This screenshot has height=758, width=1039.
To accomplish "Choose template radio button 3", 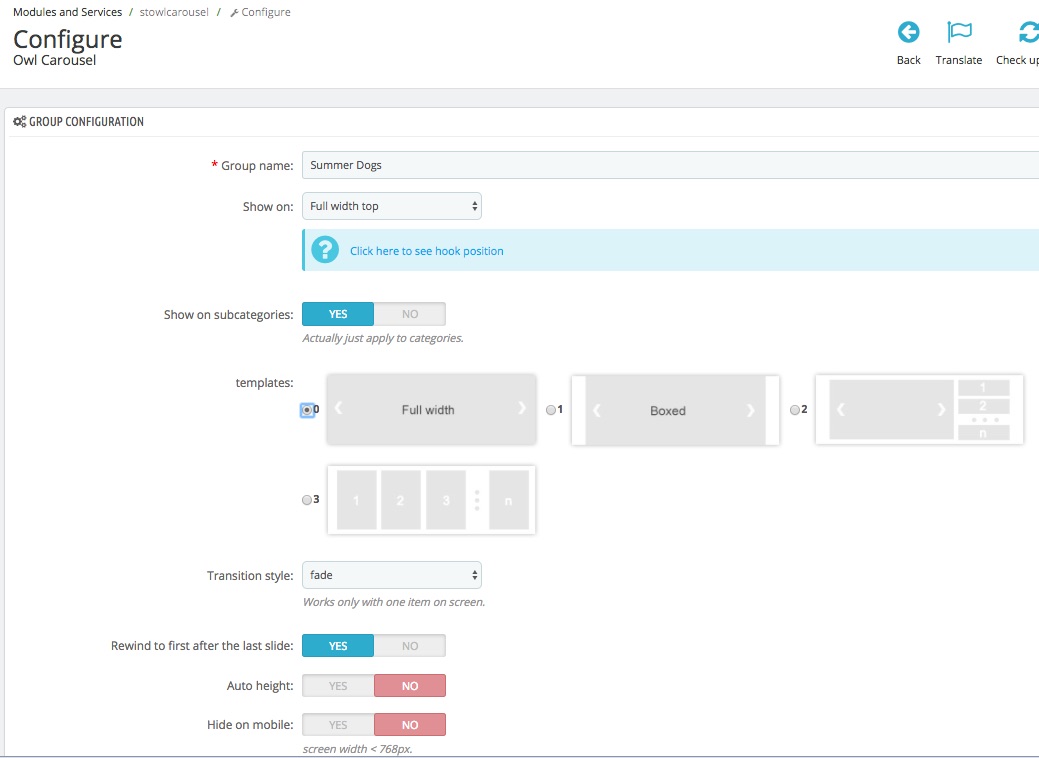I will click(307, 500).
